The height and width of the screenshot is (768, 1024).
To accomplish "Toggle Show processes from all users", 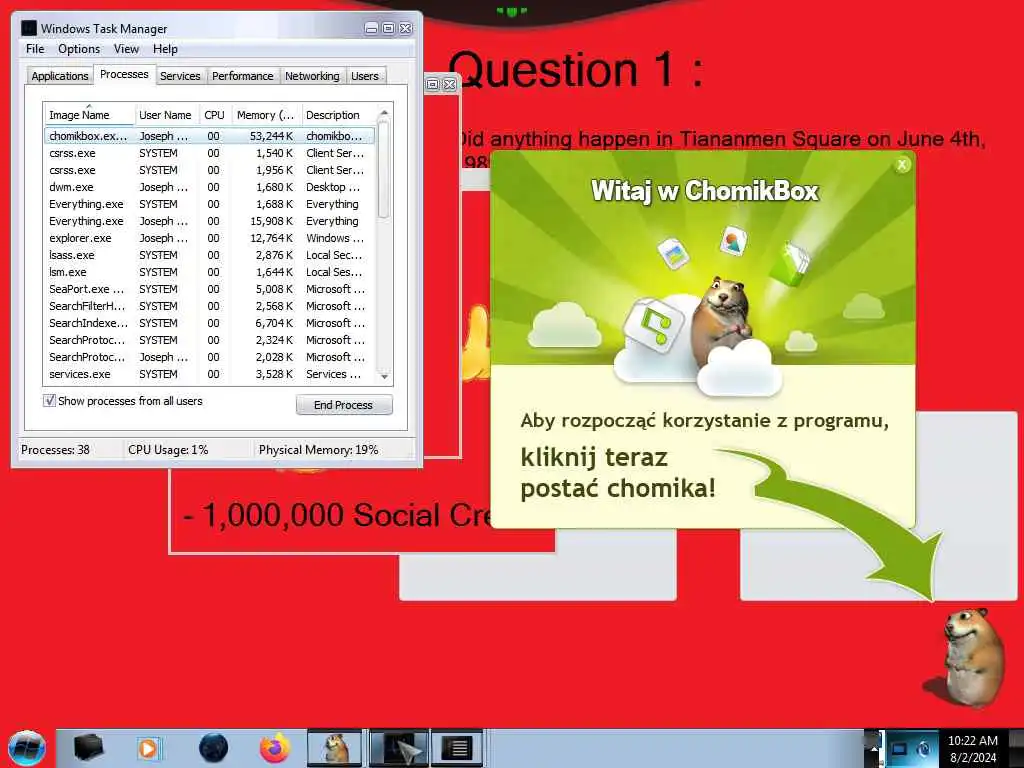I will coord(50,400).
